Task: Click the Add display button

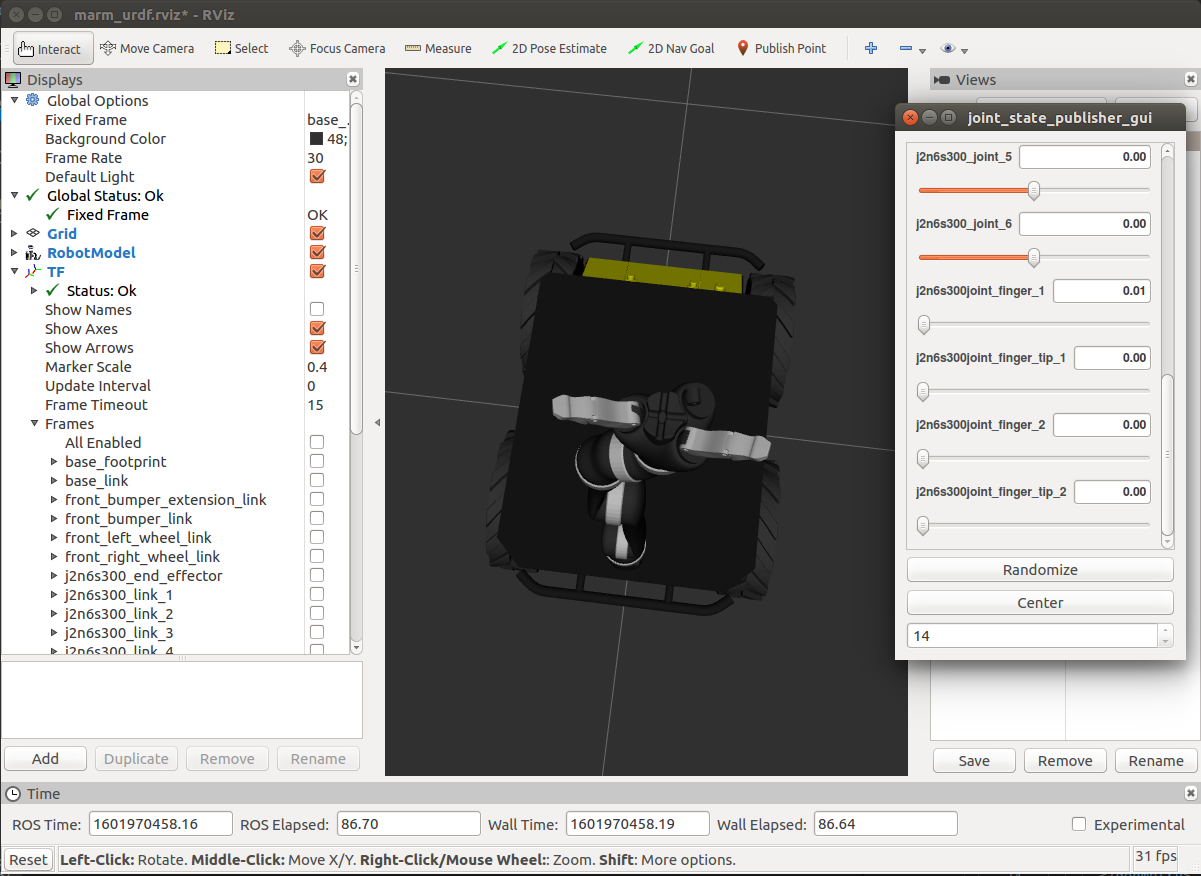Action: click(x=45, y=759)
